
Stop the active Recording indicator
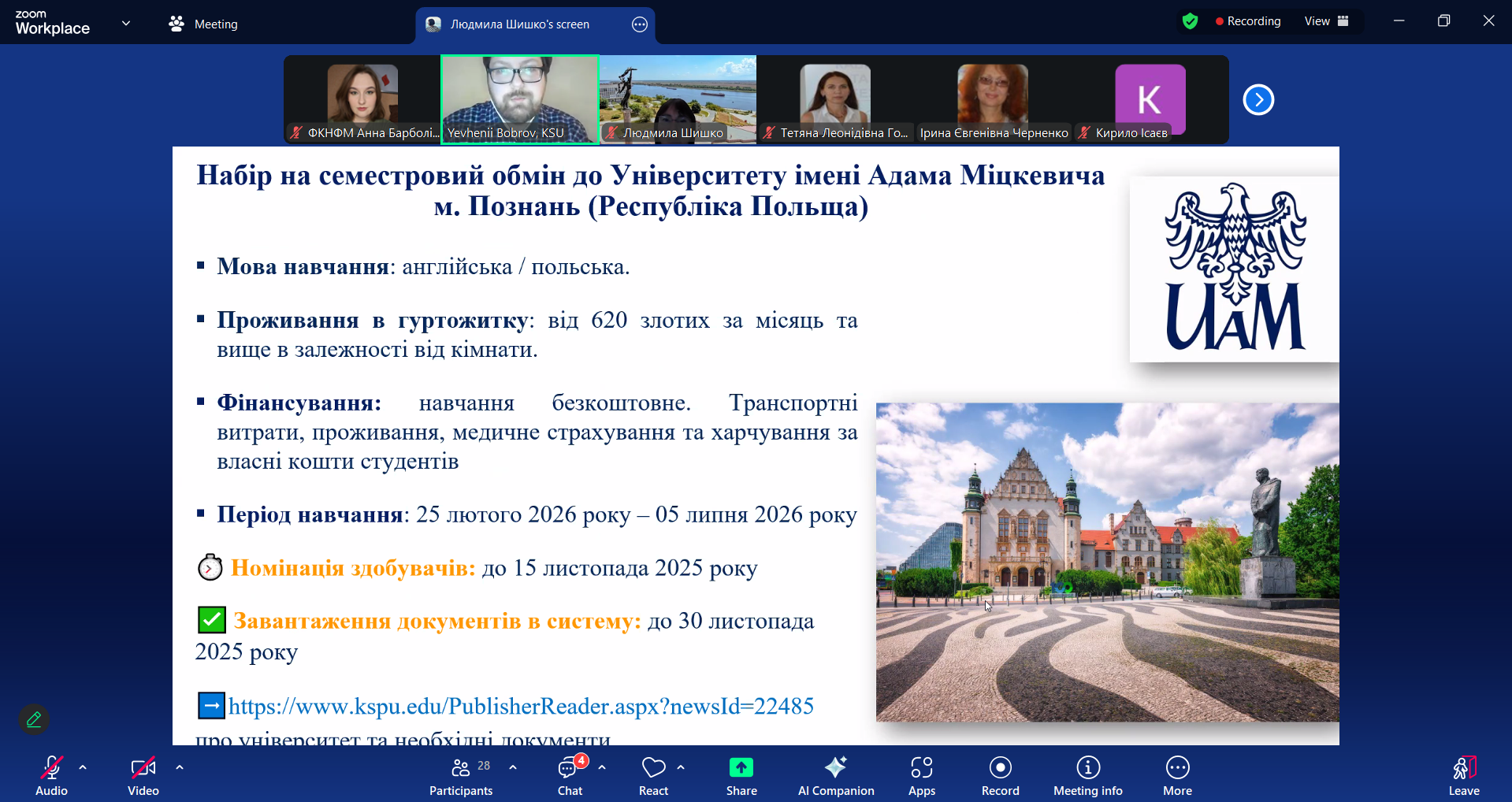(1247, 21)
